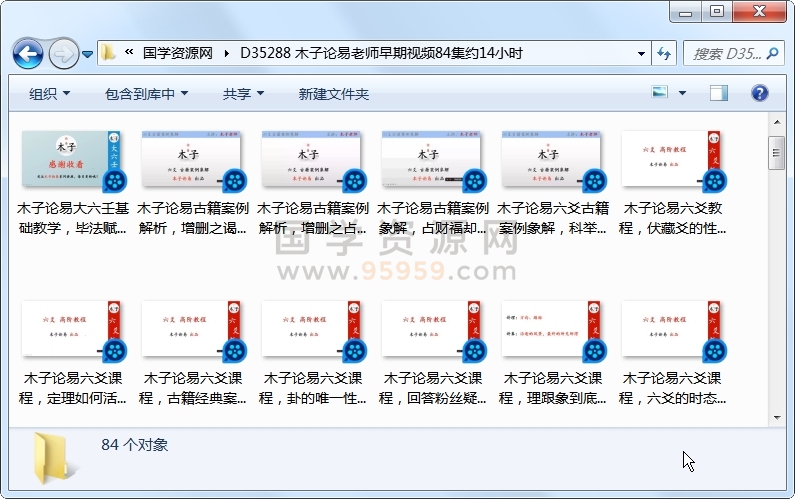Open address bar history dropdown

[641, 53]
